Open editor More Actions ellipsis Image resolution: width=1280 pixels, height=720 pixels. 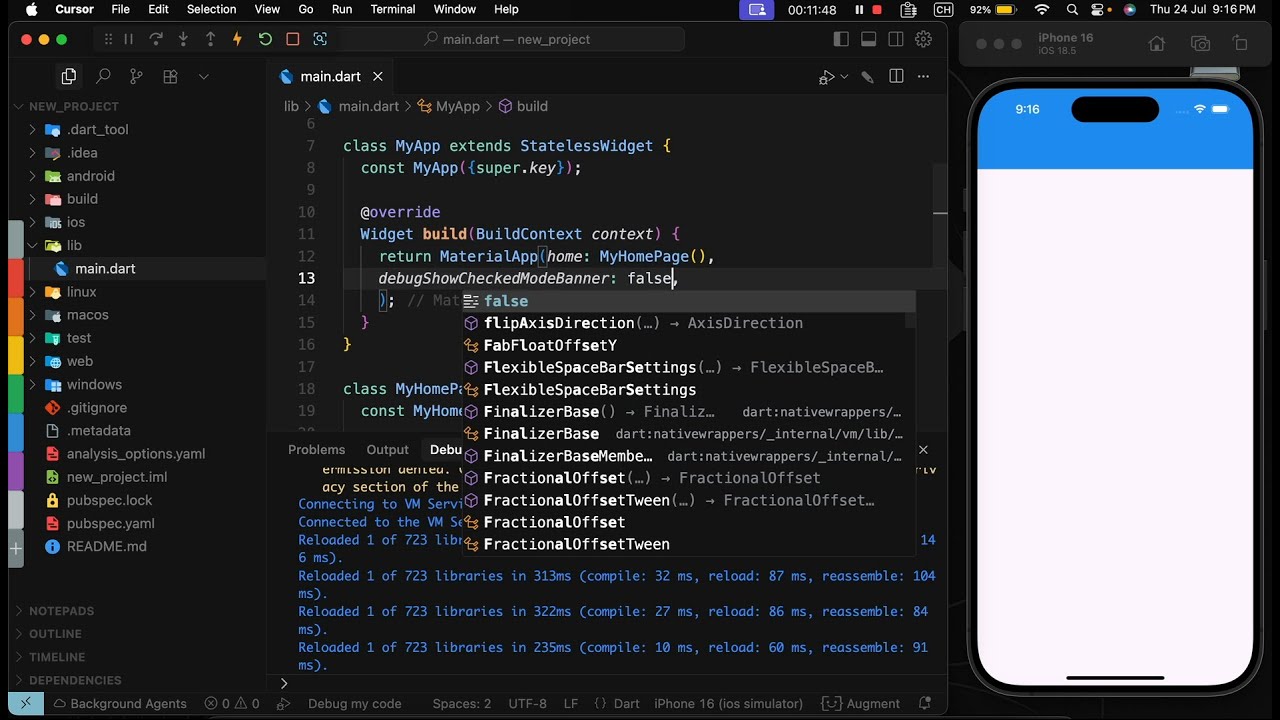[924, 77]
